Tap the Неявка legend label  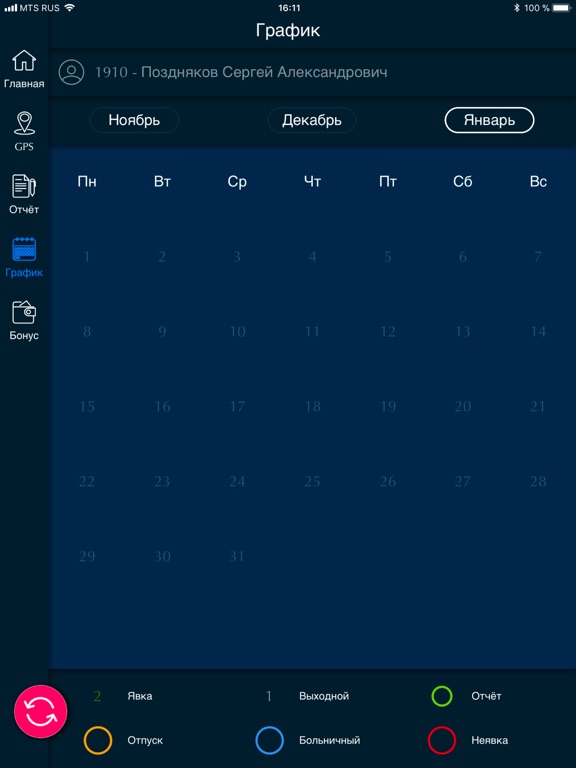(x=489, y=740)
